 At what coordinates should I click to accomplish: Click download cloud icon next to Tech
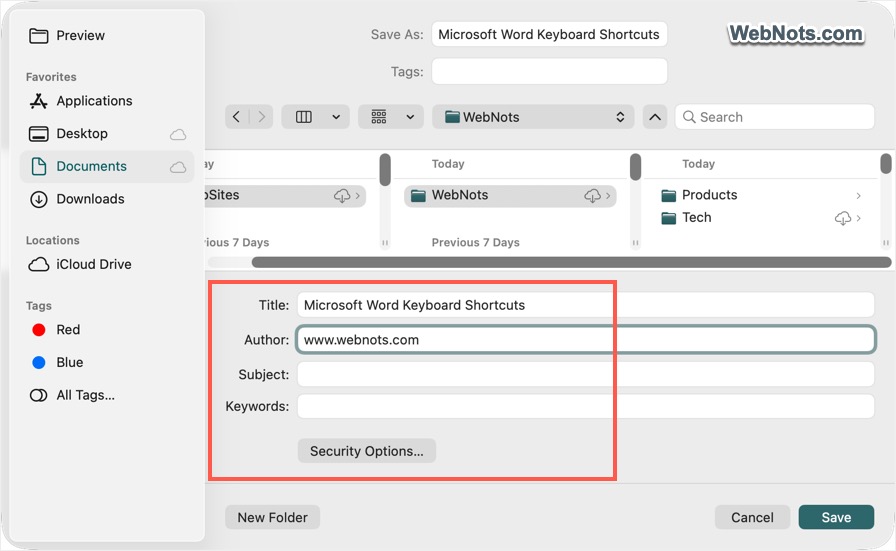[x=843, y=218]
